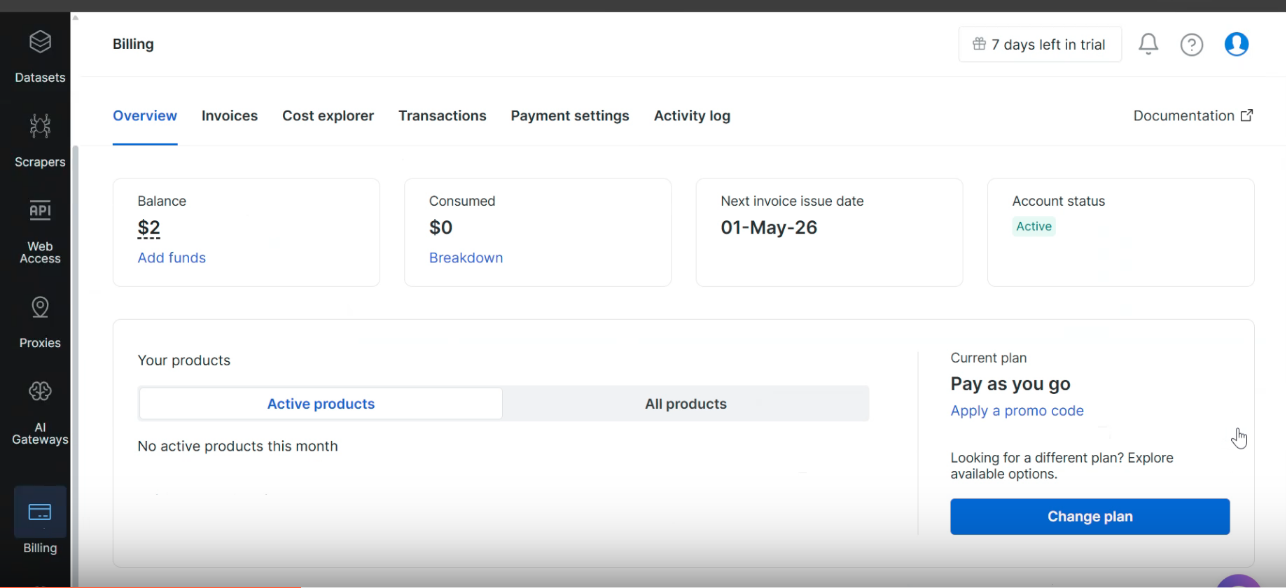Click the Pay as you go plan name
Viewport: 1286px width, 588px height.
1010,384
